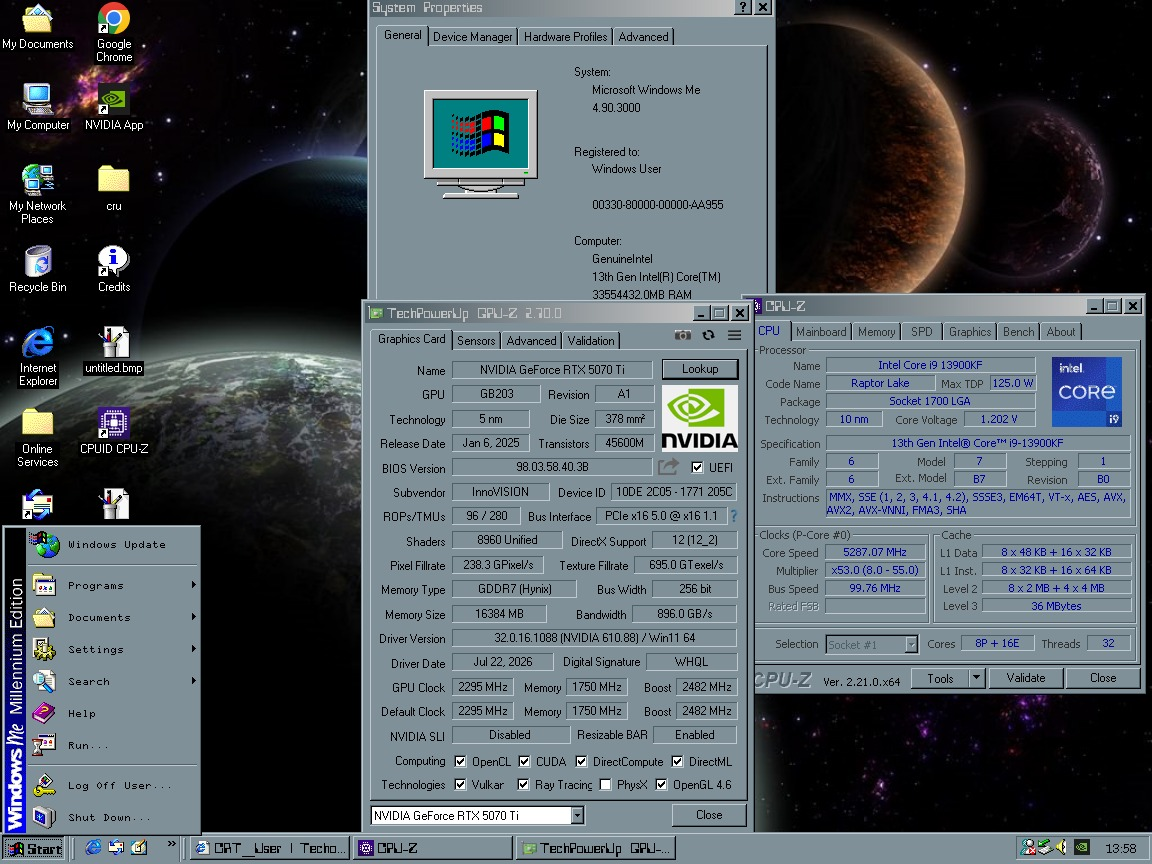Toggle OpenCL checkbox
This screenshot has width=1152, height=864.
point(460,761)
